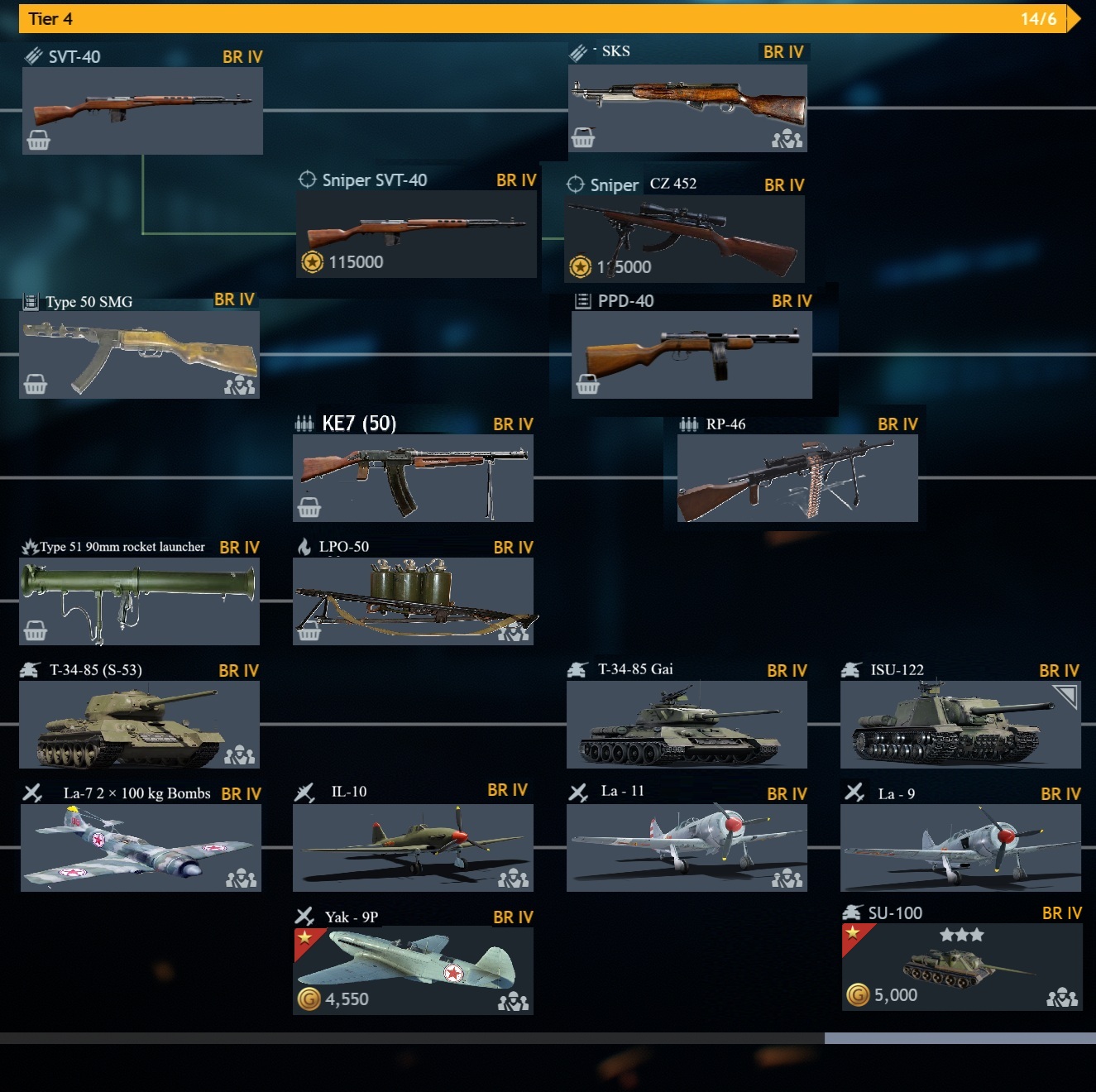Click the basket icon on PPD-40 card
This screenshot has width=1096, height=1092.
click(x=587, y=385)
